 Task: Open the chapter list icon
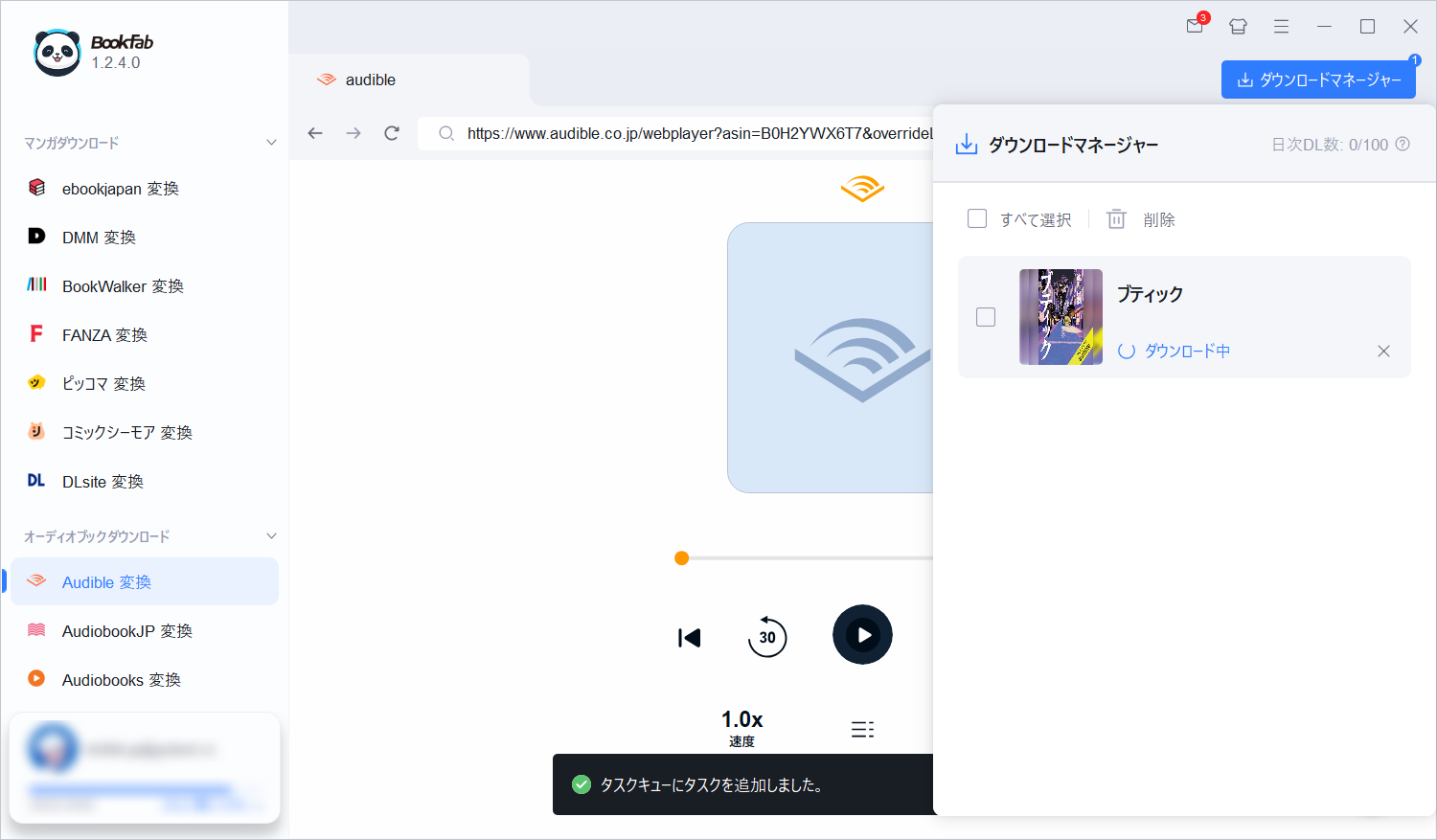tap(862, 730)
